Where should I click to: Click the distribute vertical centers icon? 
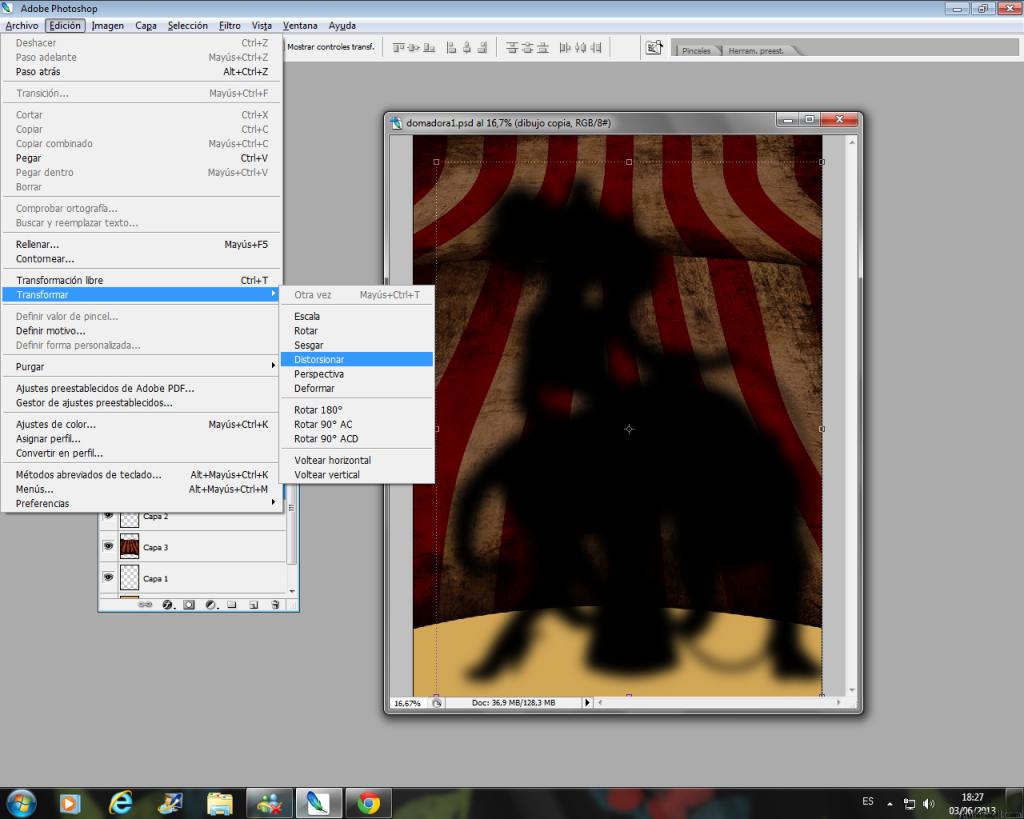pos(528,48)
